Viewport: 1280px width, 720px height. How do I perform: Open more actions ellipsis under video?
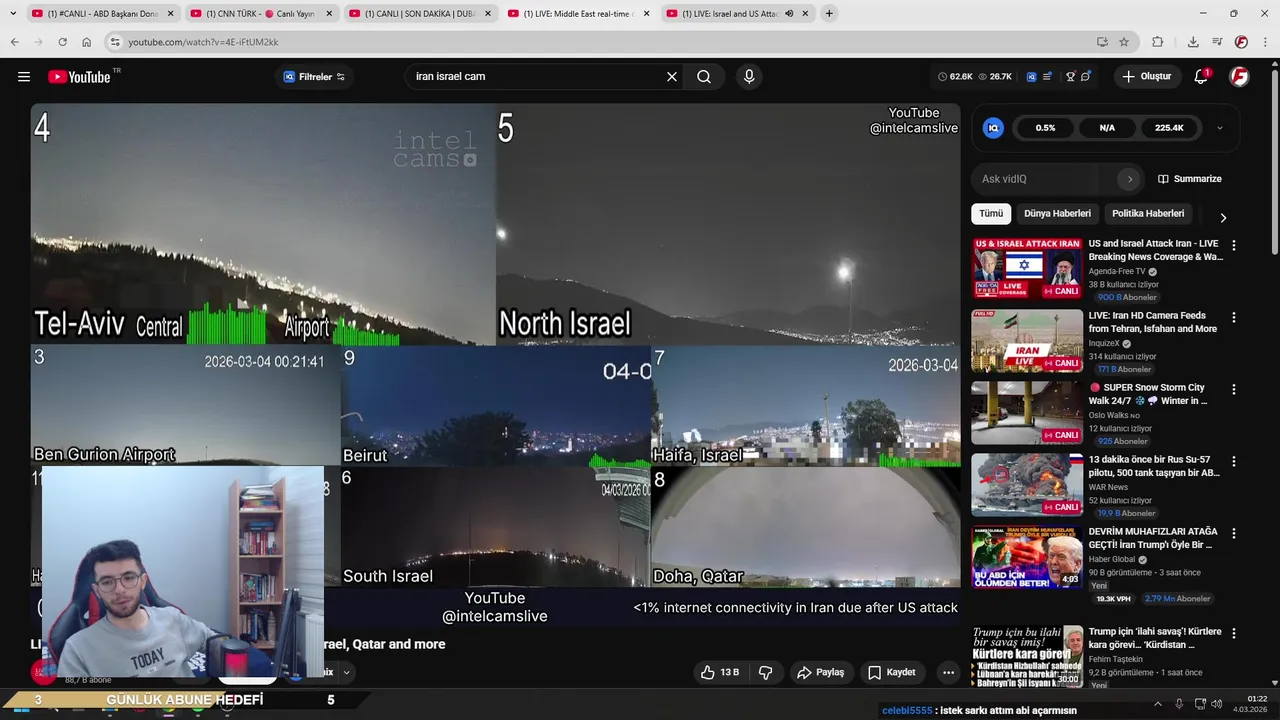948,672
